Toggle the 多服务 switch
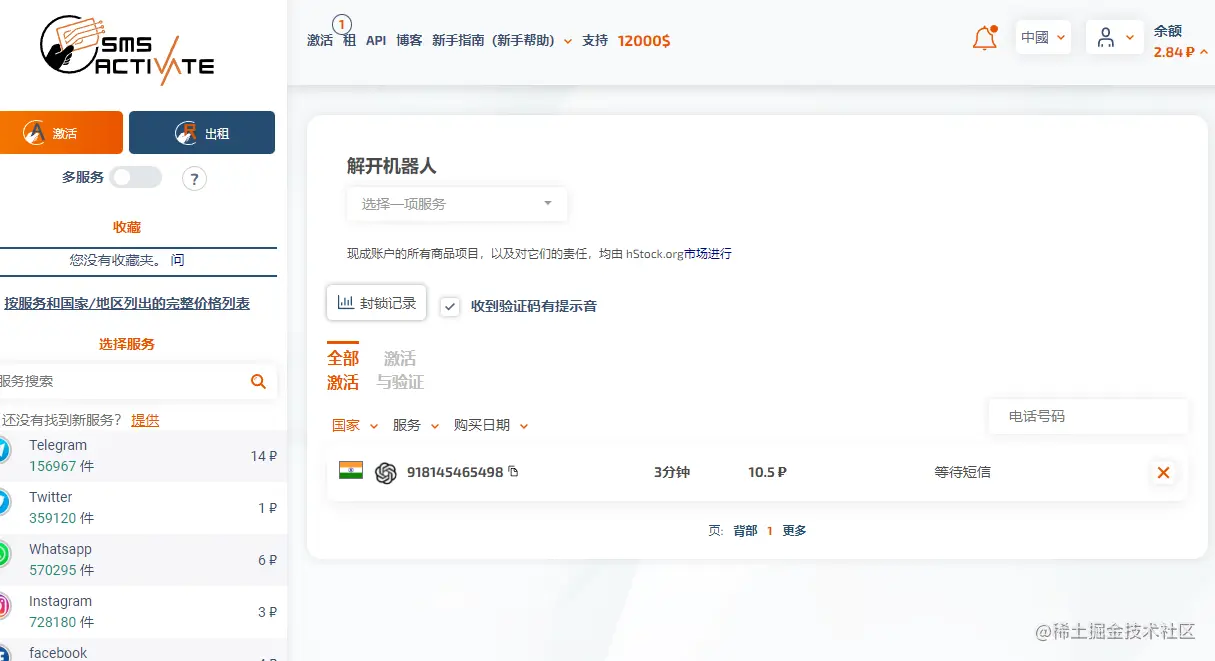Screen dimensions: 1215x661 pyautogui.click(x=135, y=177)
